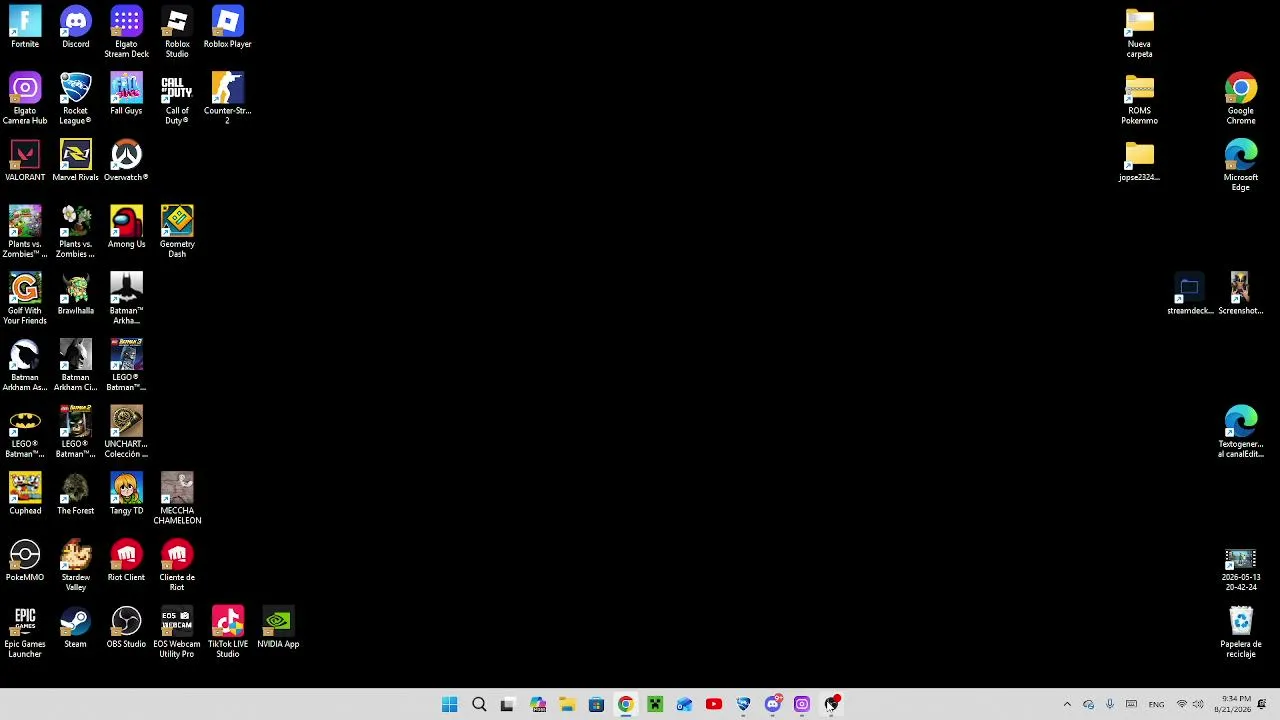Viewport: 1280px width, 720px height.
Task: Select the Roblox Studio desktop icon
Action: tap(177, 32)
